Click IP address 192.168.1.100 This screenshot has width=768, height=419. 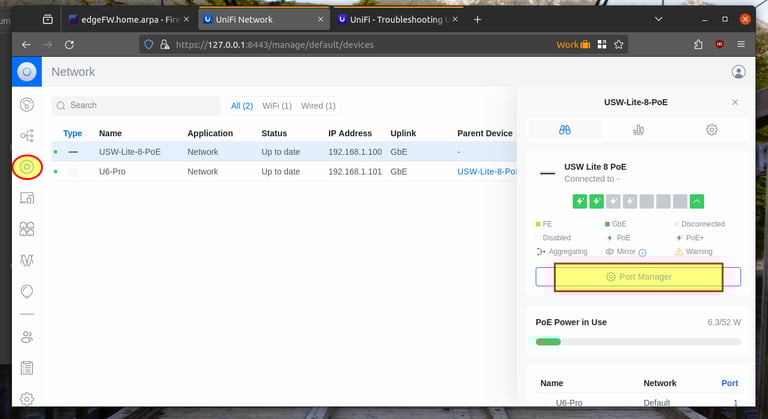click(355, 152)
